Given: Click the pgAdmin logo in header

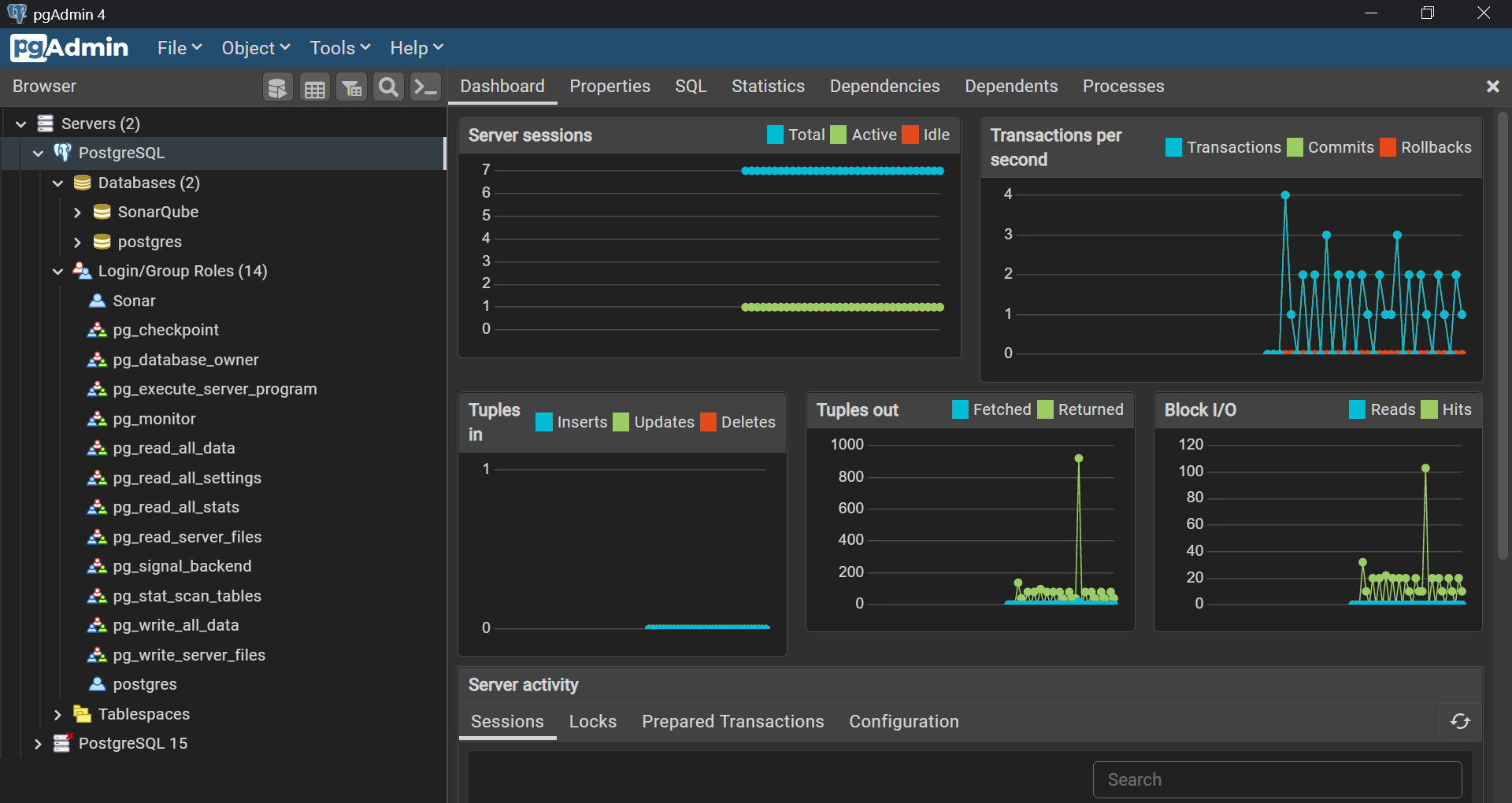Looking at the screenshot, I should click(x=69, y=48).
